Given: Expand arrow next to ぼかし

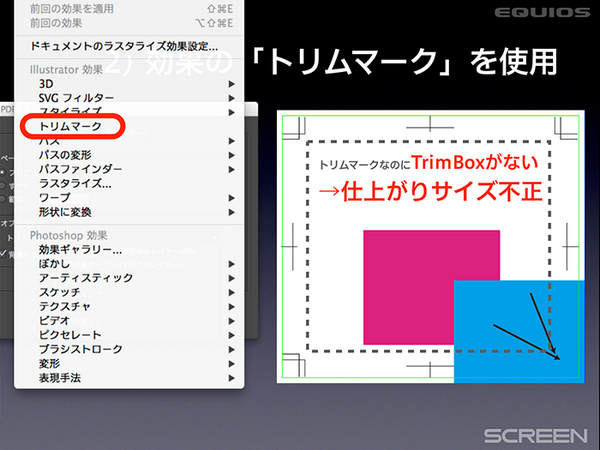Looking at the screenshot, I should (x=232, y=264).
